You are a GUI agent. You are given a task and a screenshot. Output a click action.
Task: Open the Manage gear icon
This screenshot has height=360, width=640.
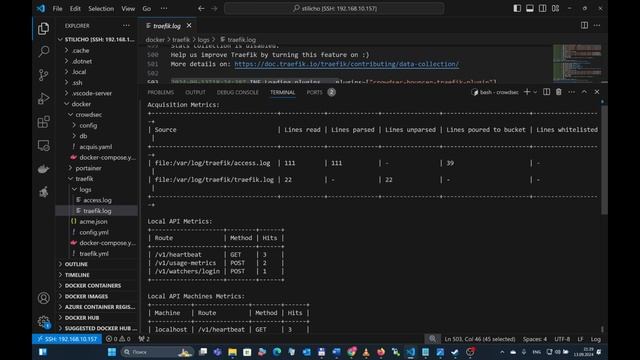point(43,322)
